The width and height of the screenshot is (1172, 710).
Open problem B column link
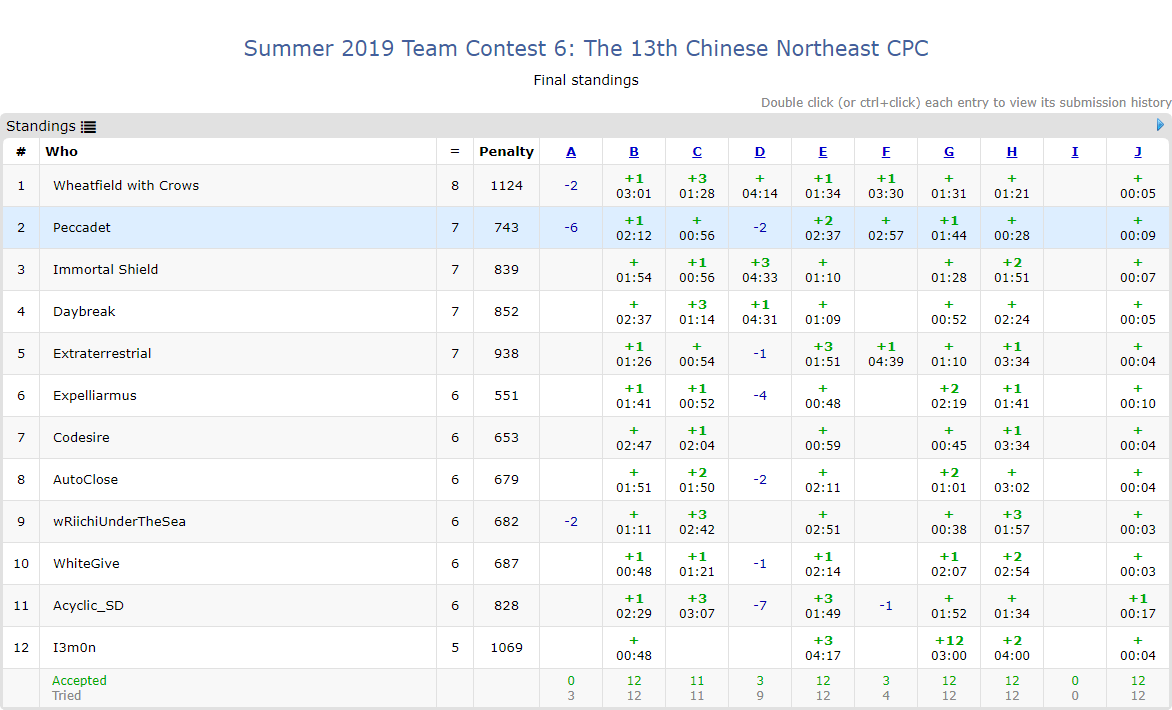[634, 152]
